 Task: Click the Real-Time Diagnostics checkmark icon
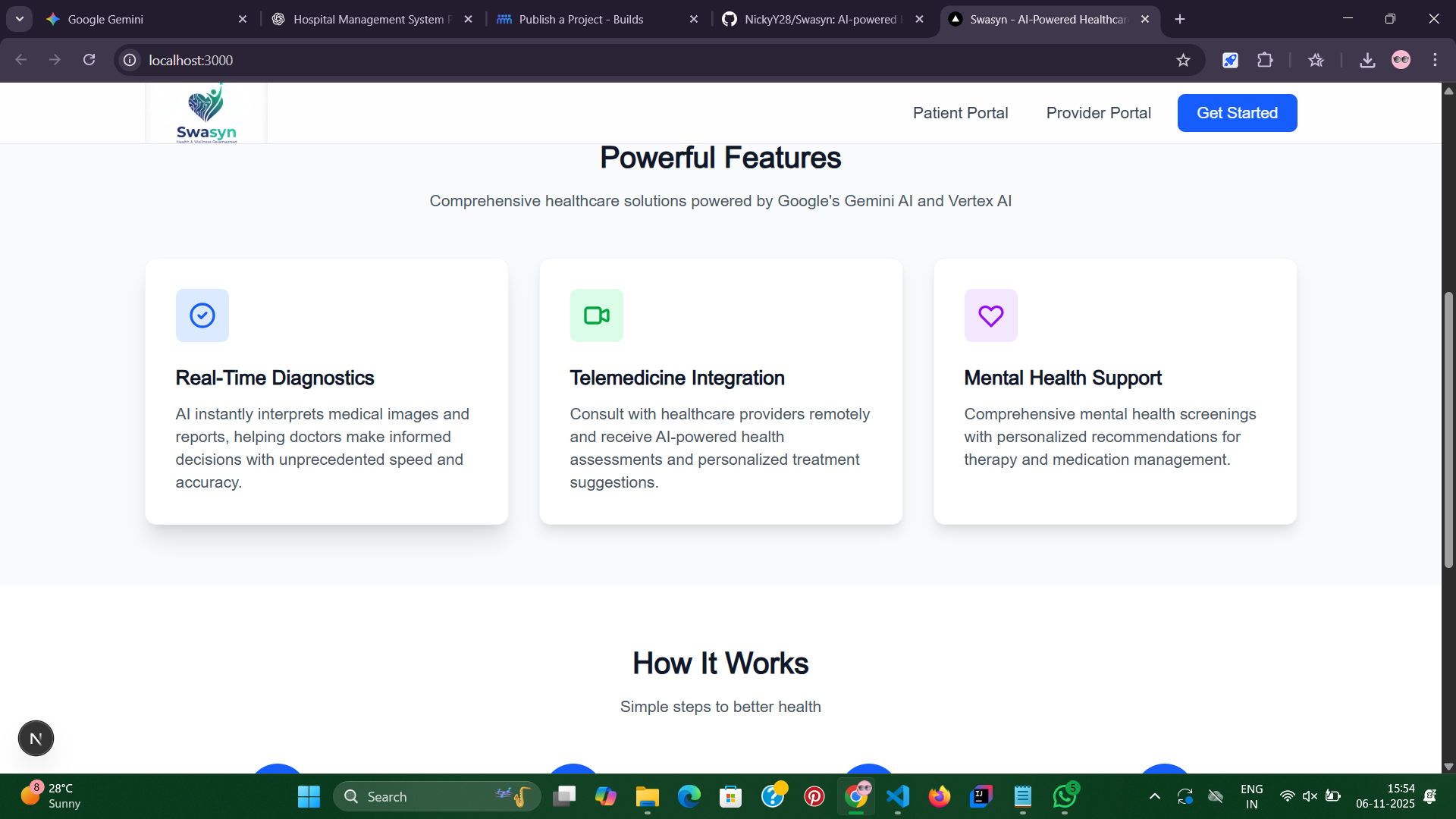202,315
